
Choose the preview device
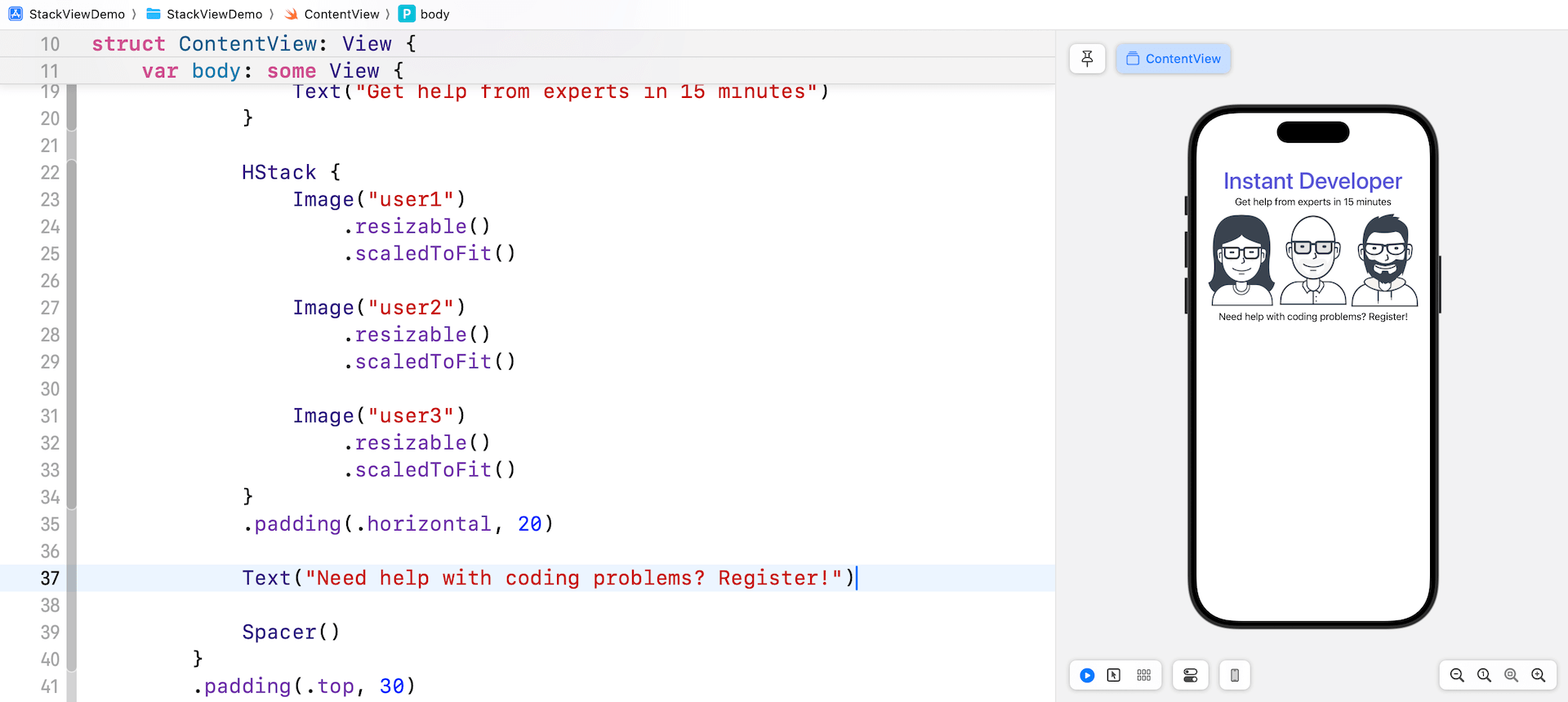(1235, 675)
